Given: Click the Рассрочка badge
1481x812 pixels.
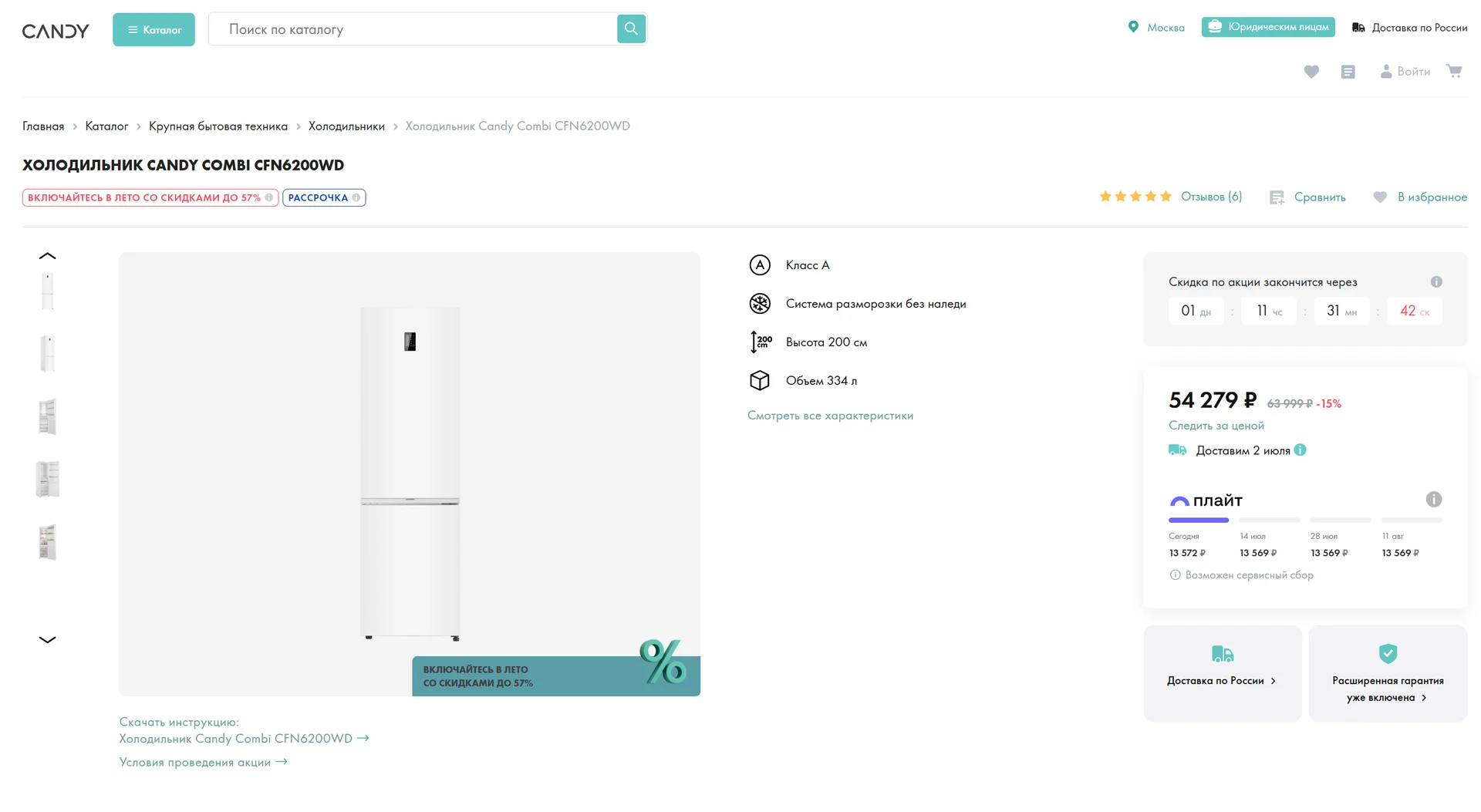Looking at the screenshot, I should pos(324,197).
